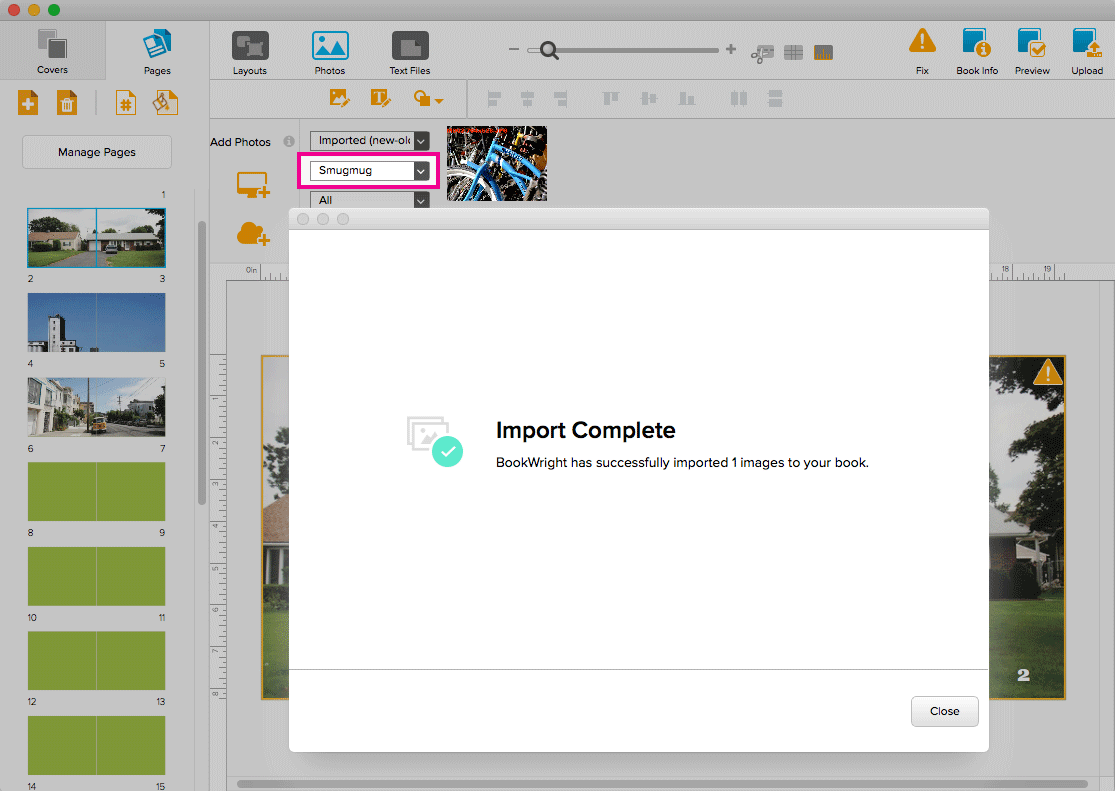Add photos from computer icon

coord(253,185)
